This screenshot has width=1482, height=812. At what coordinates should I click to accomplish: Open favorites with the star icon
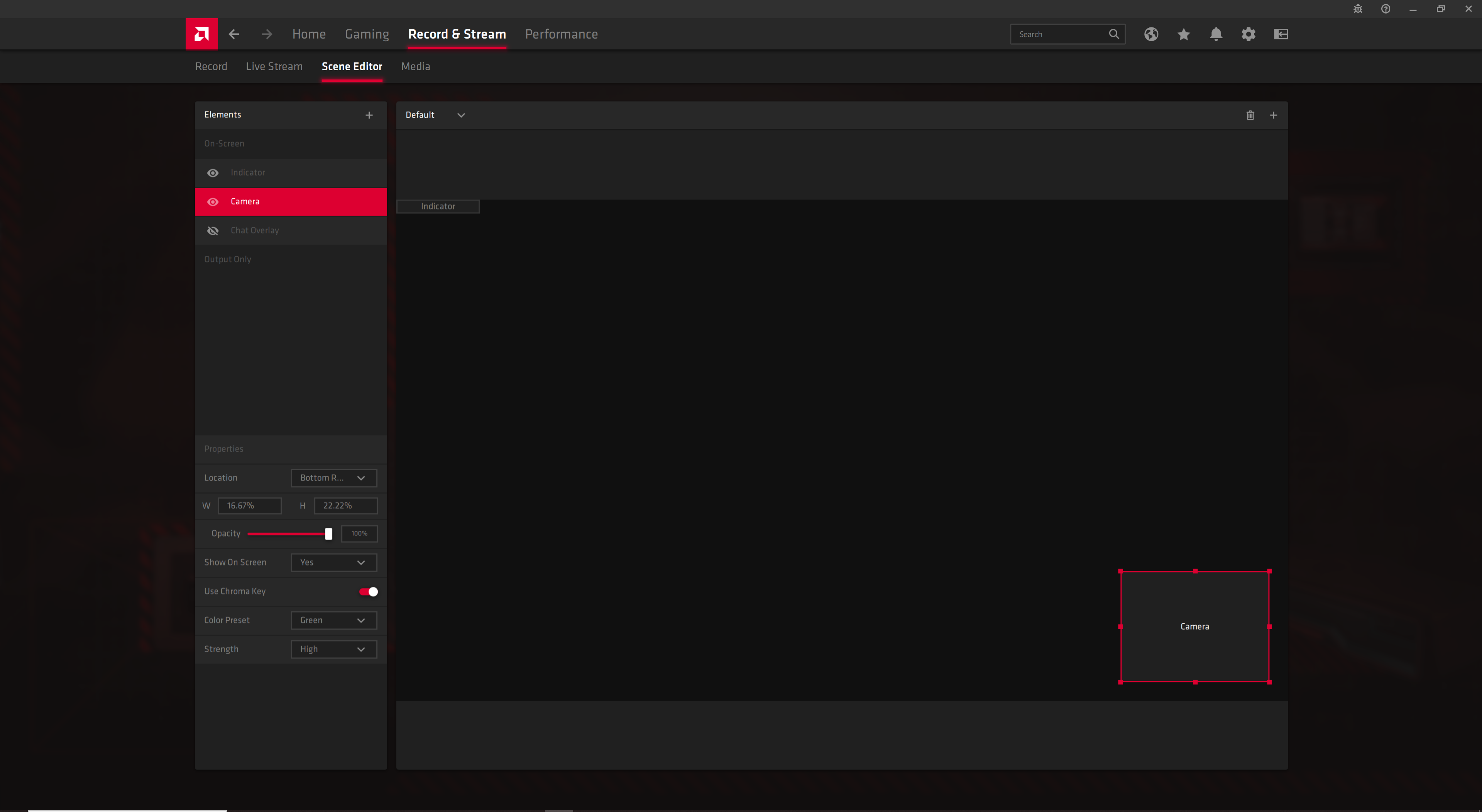tap(1183, 34)
